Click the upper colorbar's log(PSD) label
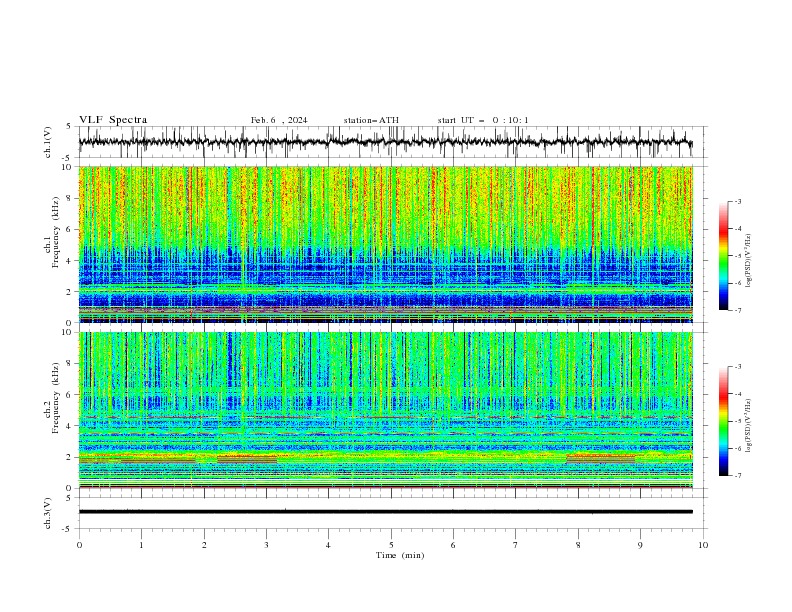This screenshot has width=792, height=612. coord(748,261)
